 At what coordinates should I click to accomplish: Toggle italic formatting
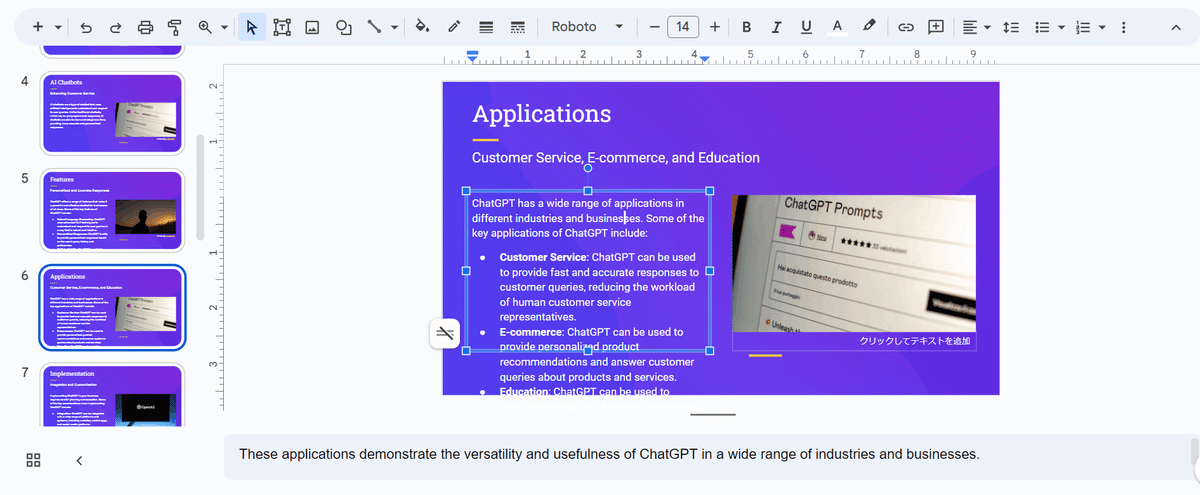click(x=777, y=27)
